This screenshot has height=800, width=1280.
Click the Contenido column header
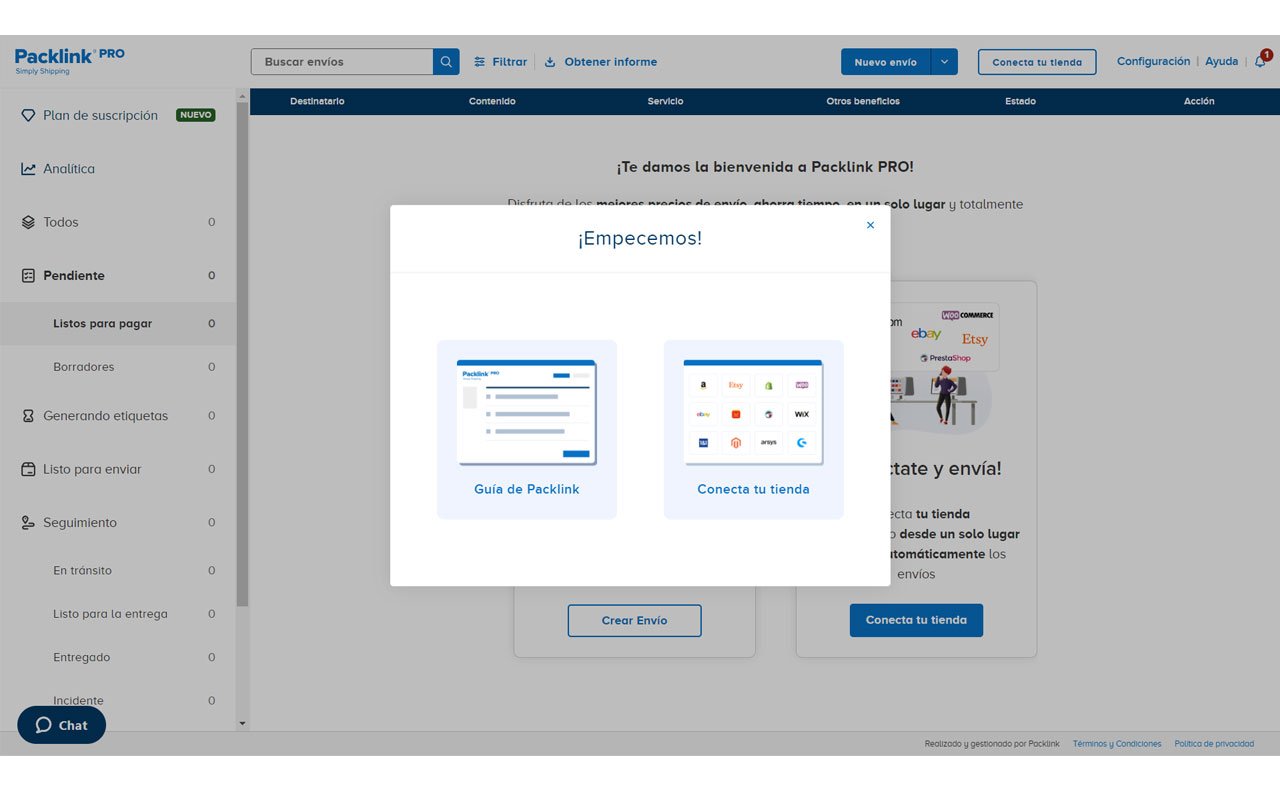pos(492,101)
